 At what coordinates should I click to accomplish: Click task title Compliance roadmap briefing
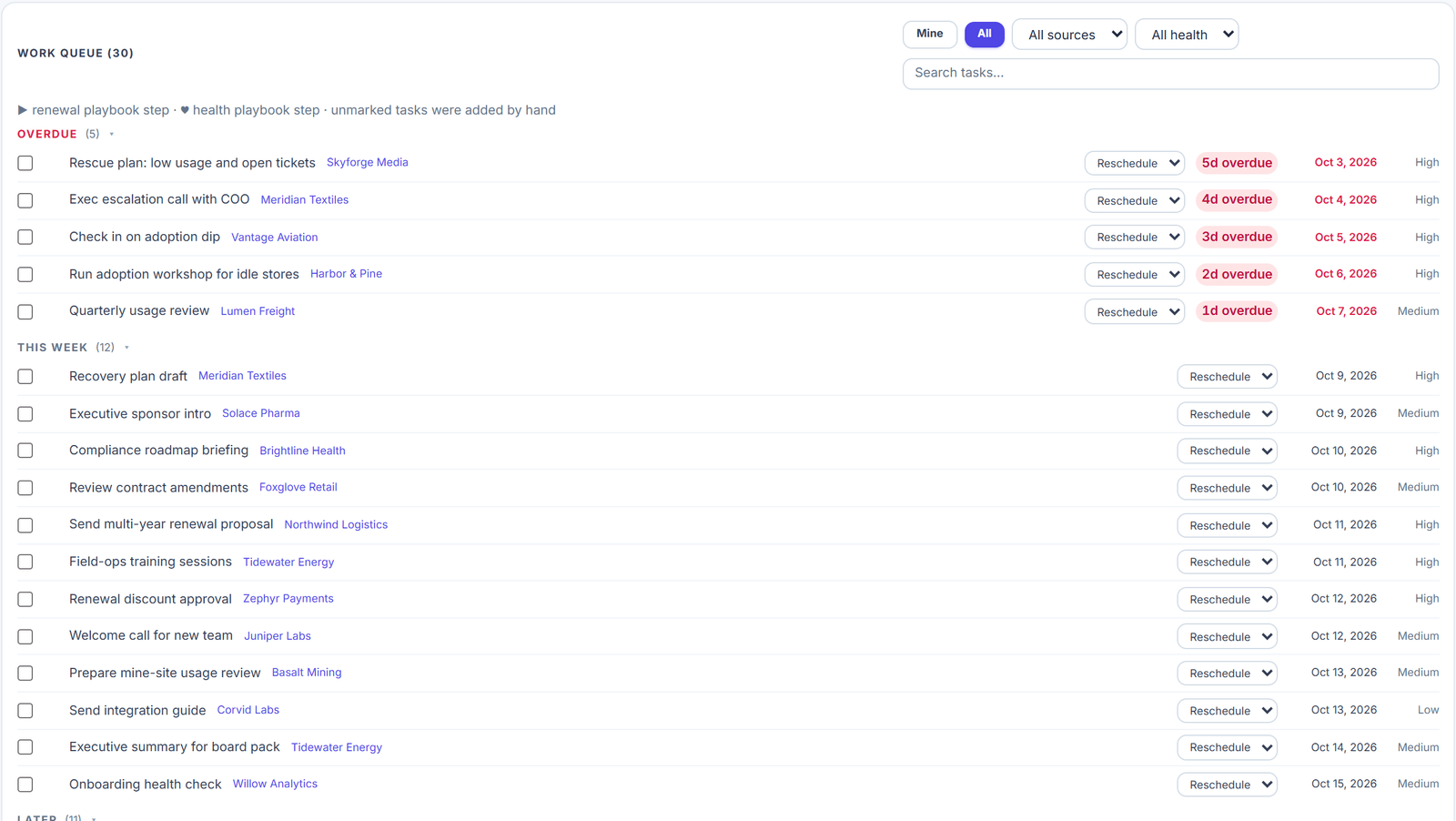click(158, 450)
